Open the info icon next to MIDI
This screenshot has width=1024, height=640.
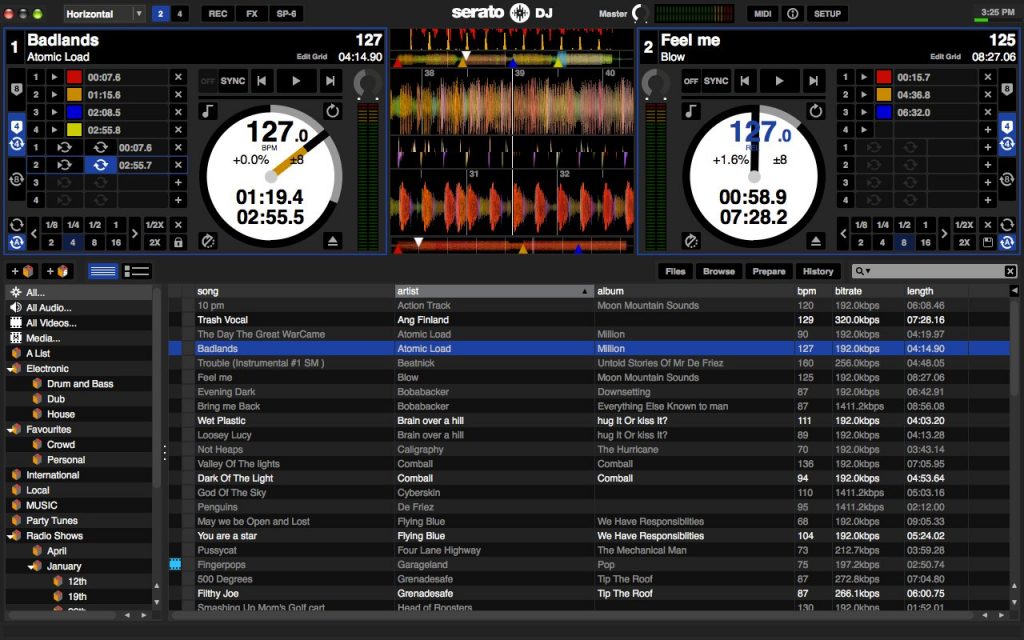pyautogui.click(x=793, y=14)
